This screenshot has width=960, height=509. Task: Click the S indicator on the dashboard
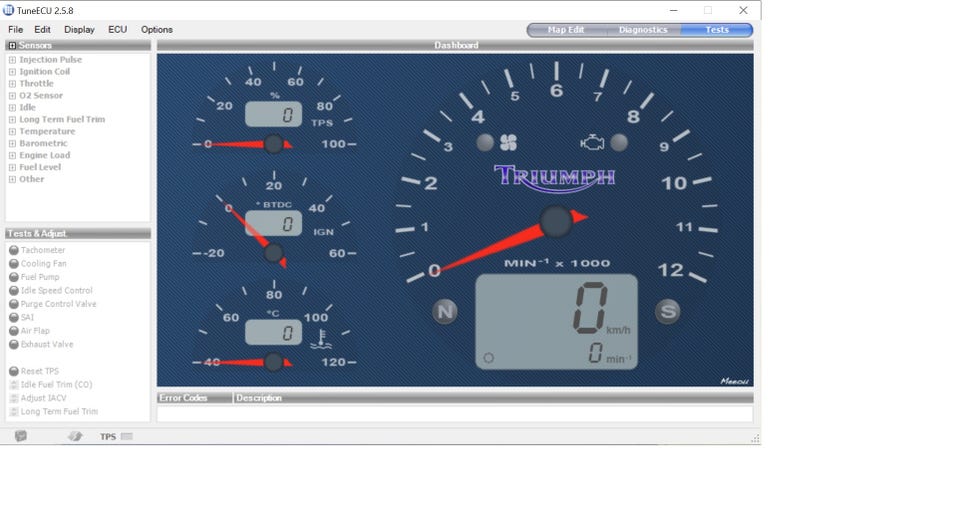pos(667,312)
